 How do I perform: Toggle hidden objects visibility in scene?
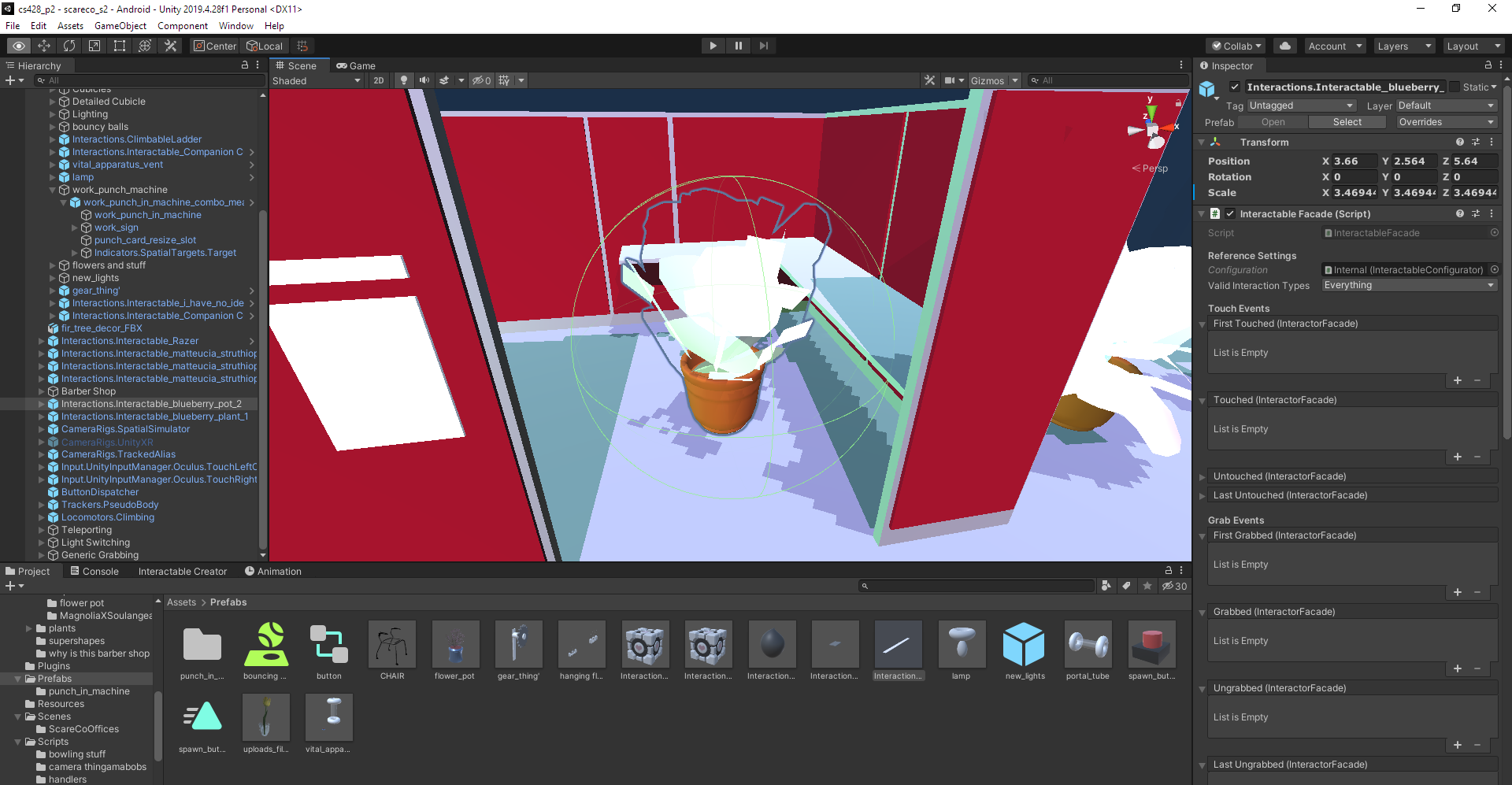481,80
